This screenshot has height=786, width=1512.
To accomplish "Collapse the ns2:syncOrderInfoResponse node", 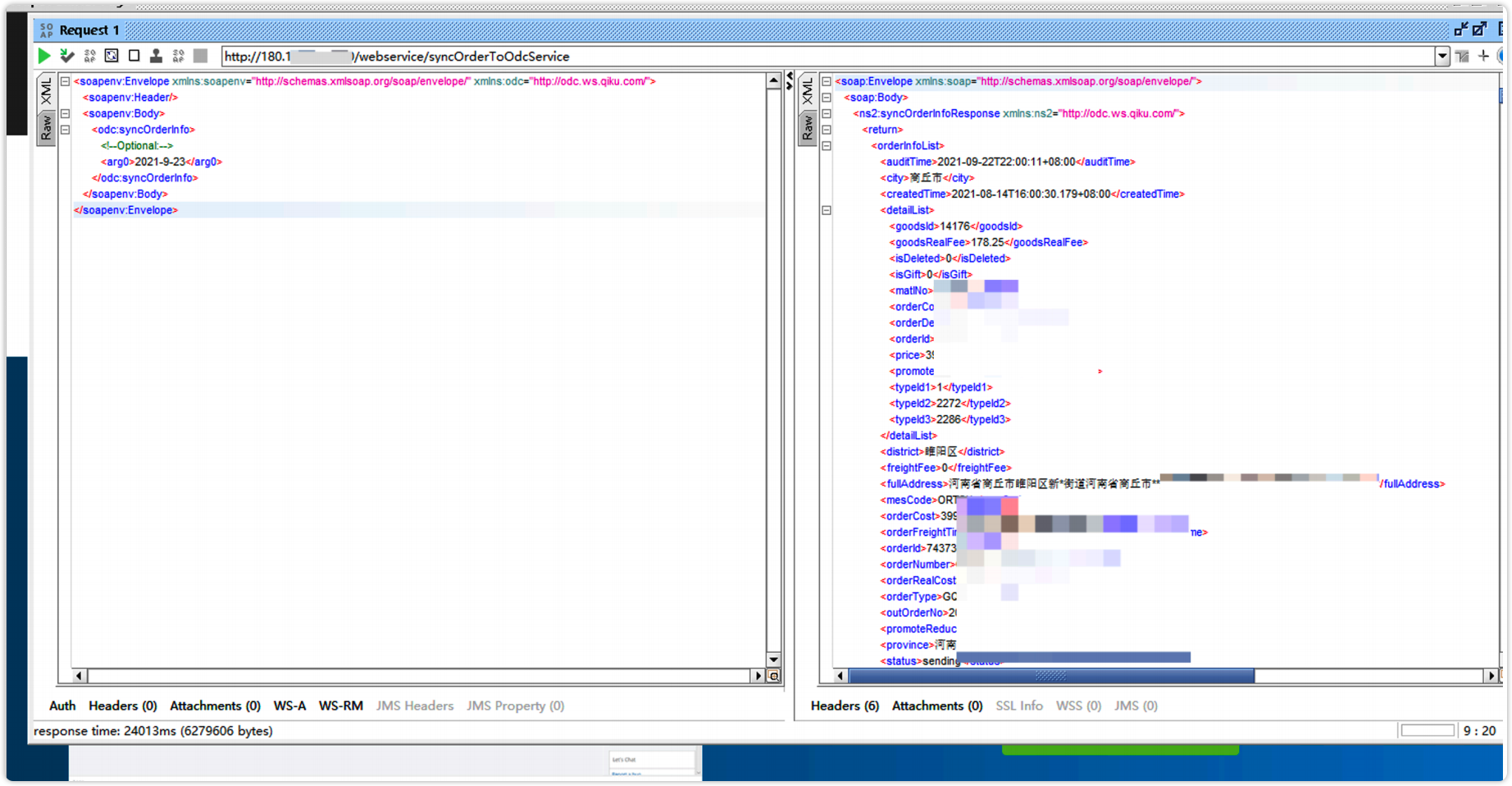I will click(x=827, y=113).
